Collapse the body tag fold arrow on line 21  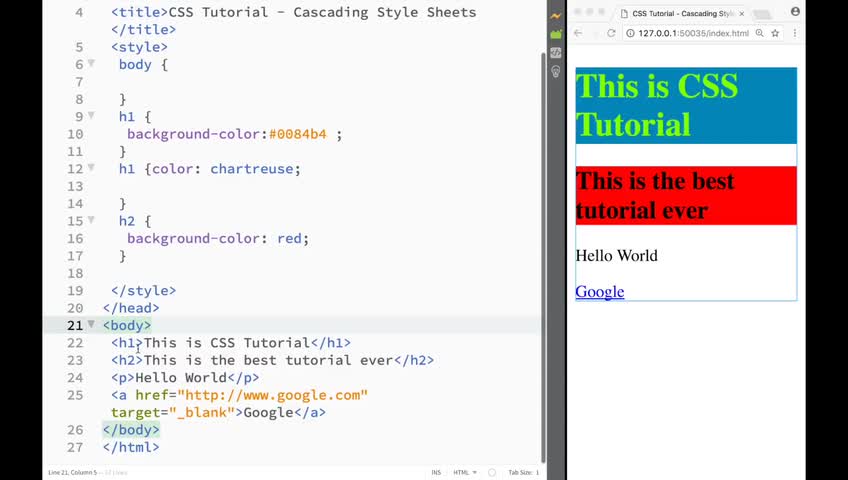point(91,324)
